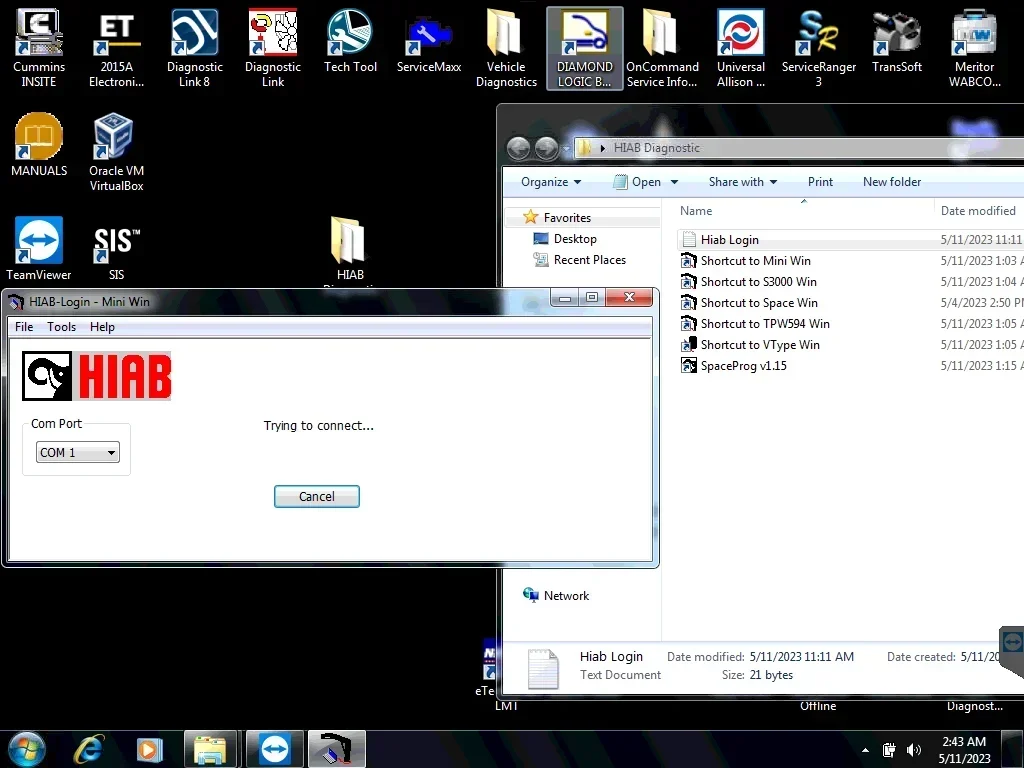Cancel the connection attempt
Viewport: 1024px width, 768px height.
point(317,496)
